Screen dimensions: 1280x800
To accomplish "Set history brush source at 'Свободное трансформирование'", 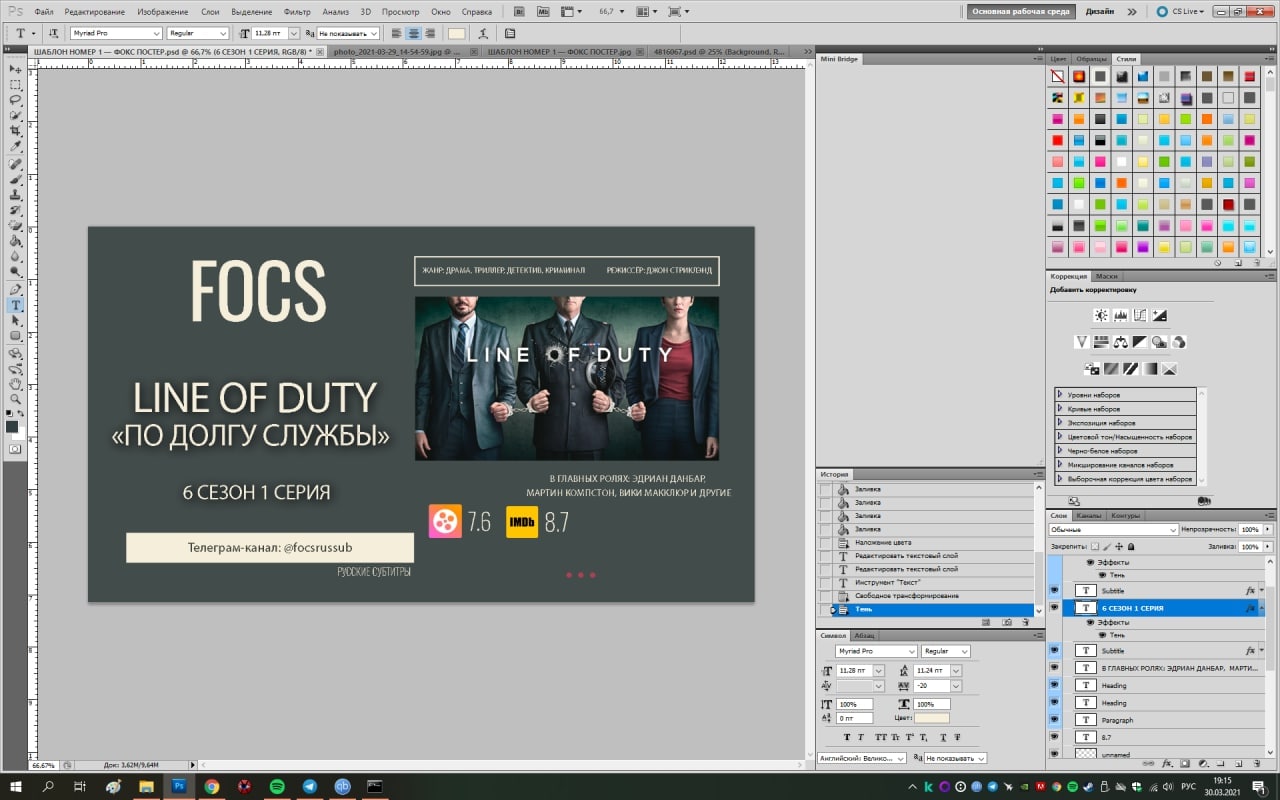I will point(825,596).
